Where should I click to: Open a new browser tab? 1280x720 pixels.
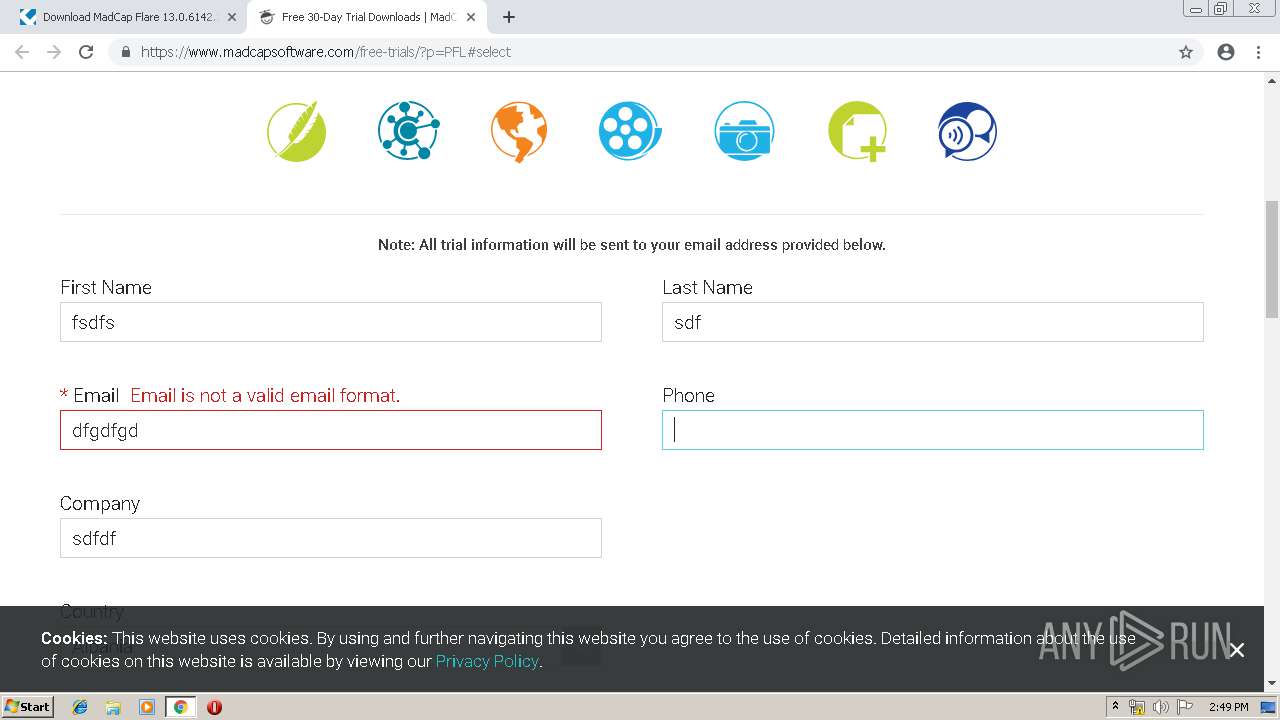(x=509, y=17)
